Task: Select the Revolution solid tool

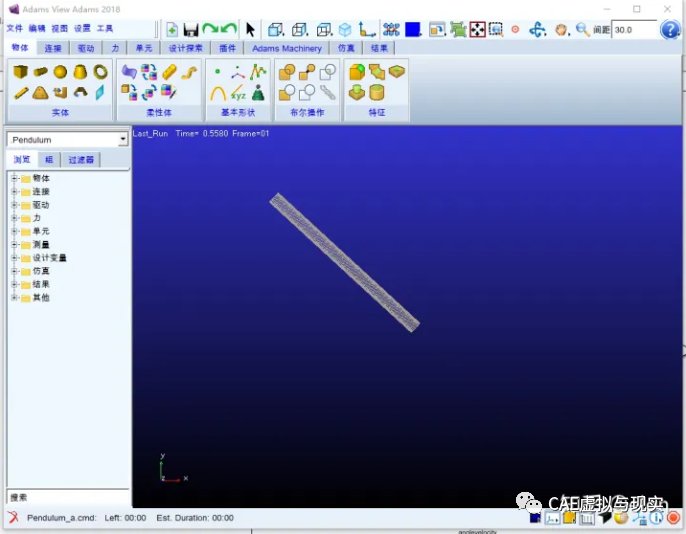Action: pyautogui.click(x=80, y=92)
